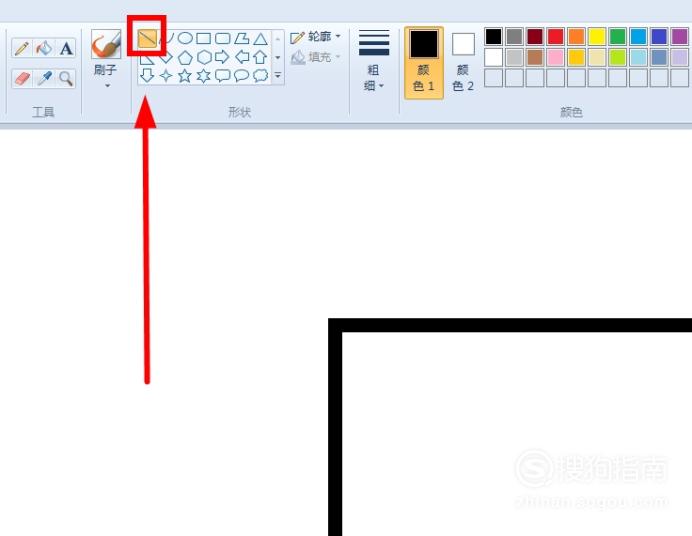Choose the Oval shape
Viewport: 692px width, 536px height.
tap(185, 38)
